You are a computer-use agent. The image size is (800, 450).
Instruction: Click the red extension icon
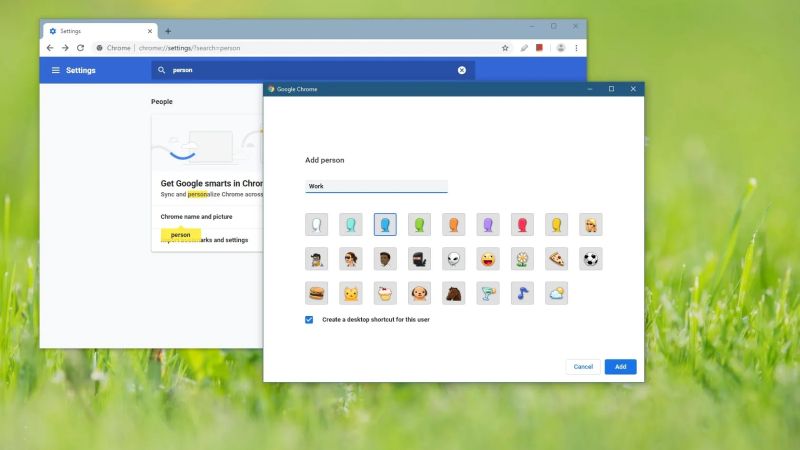(539, 47)
